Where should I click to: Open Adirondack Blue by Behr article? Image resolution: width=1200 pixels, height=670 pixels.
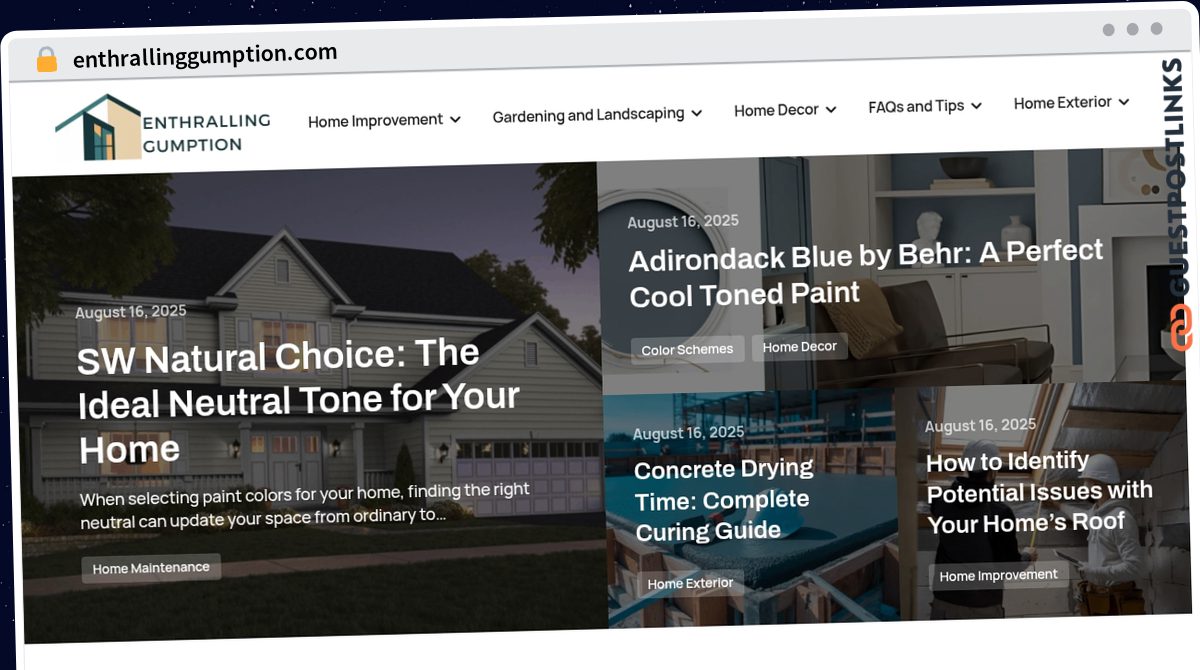(x=866, y=272)
